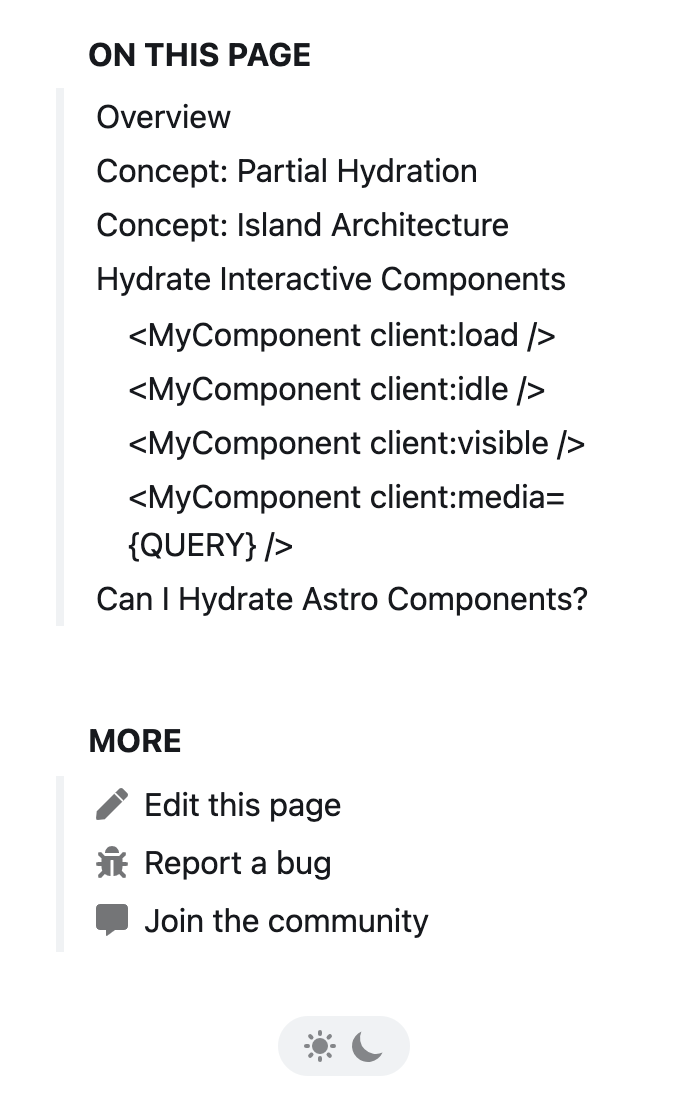Click the bug icon next to Report a bug
The image size is (680, 1102).
tap(113, 862)
